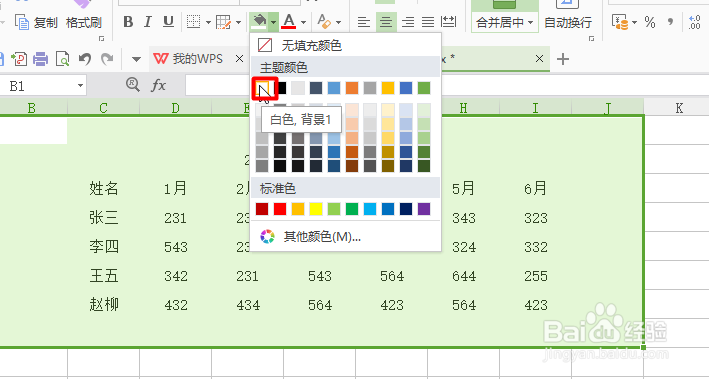Undo the last action
Image resolution: width=709 pixels, height=379 pixels.
point(85,59)
